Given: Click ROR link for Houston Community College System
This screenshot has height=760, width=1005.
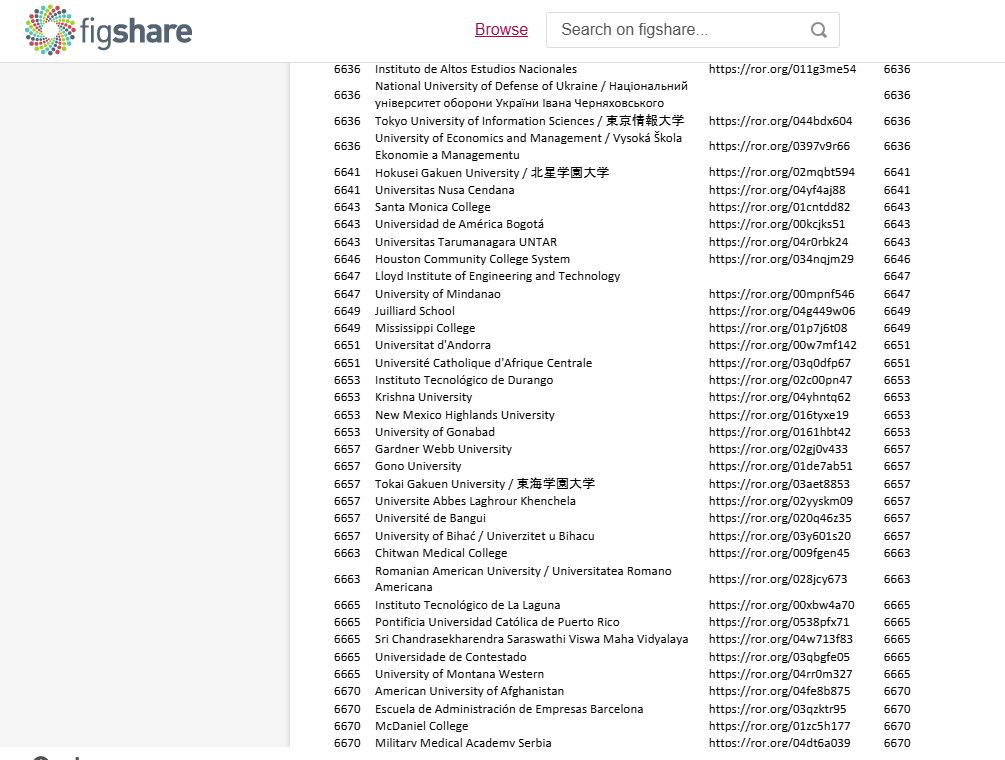Looking at the screenshot, I should [x=781, y=260].
